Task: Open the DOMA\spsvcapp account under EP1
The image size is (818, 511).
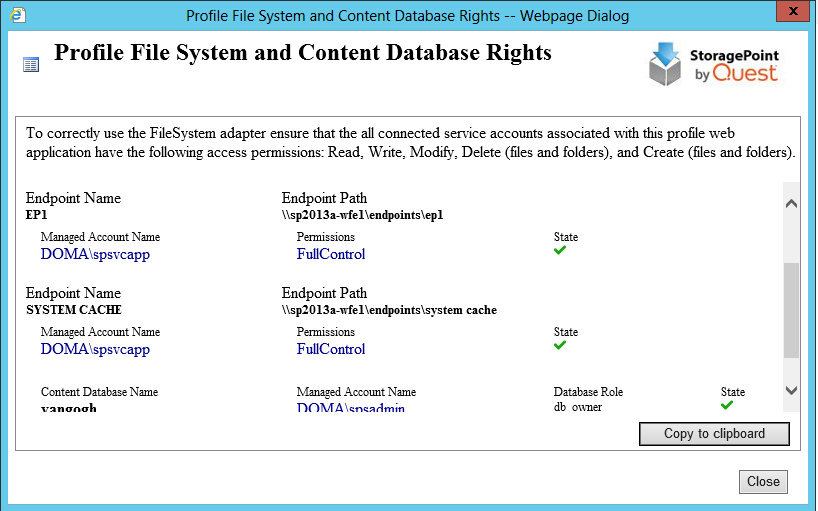Action: pos(95,254)
